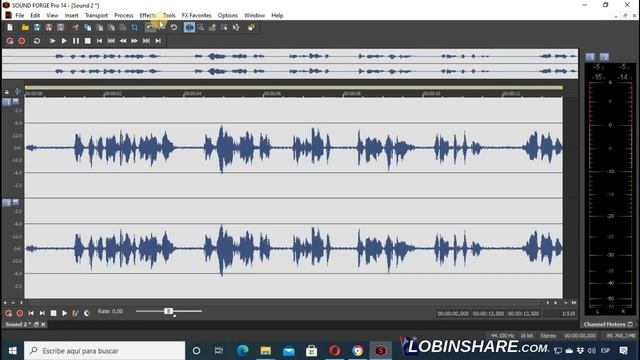Click the Channel Meters panel label
The height and width of the screenshot is (360, 640).
pyautogui.click(x=604, y=324)
